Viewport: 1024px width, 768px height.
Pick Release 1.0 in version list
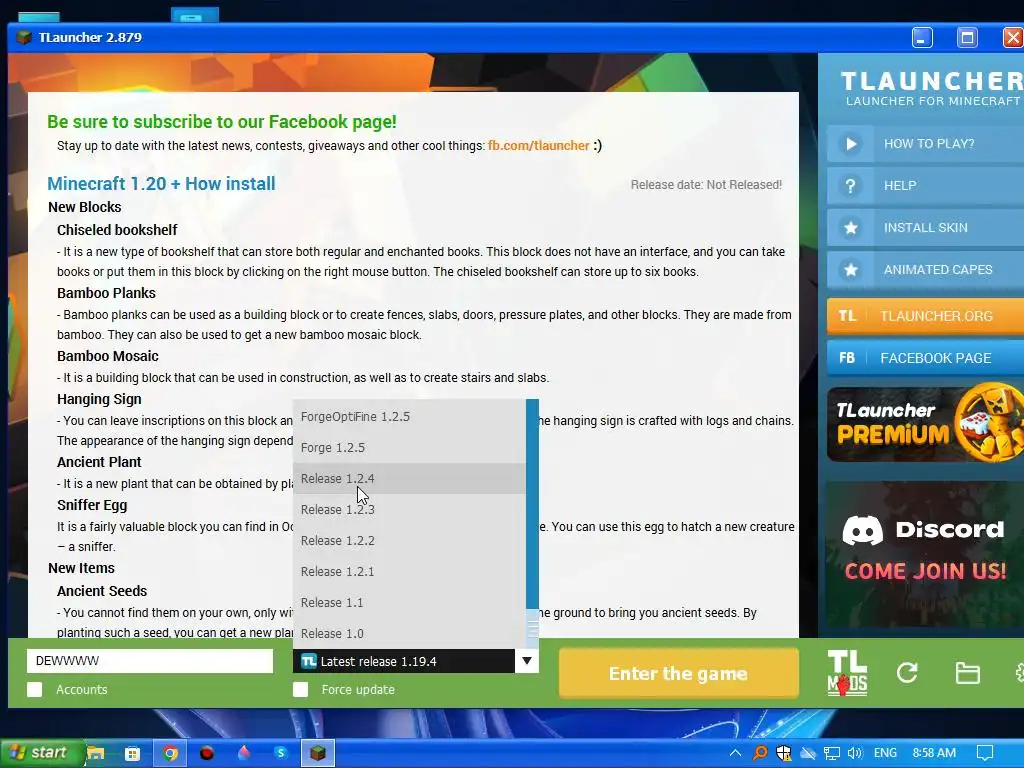tap(409, 633)
